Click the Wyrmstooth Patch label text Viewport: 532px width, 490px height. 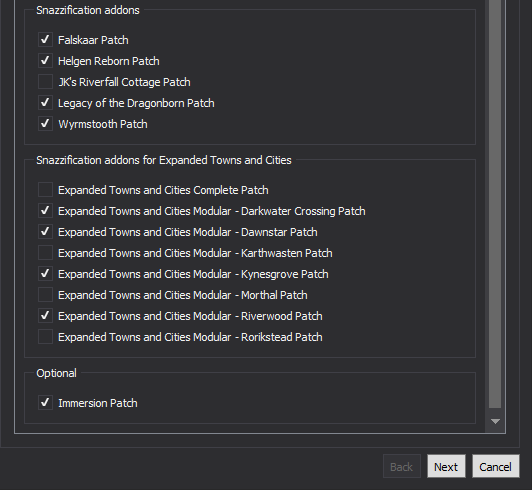(x=103, y=124)
